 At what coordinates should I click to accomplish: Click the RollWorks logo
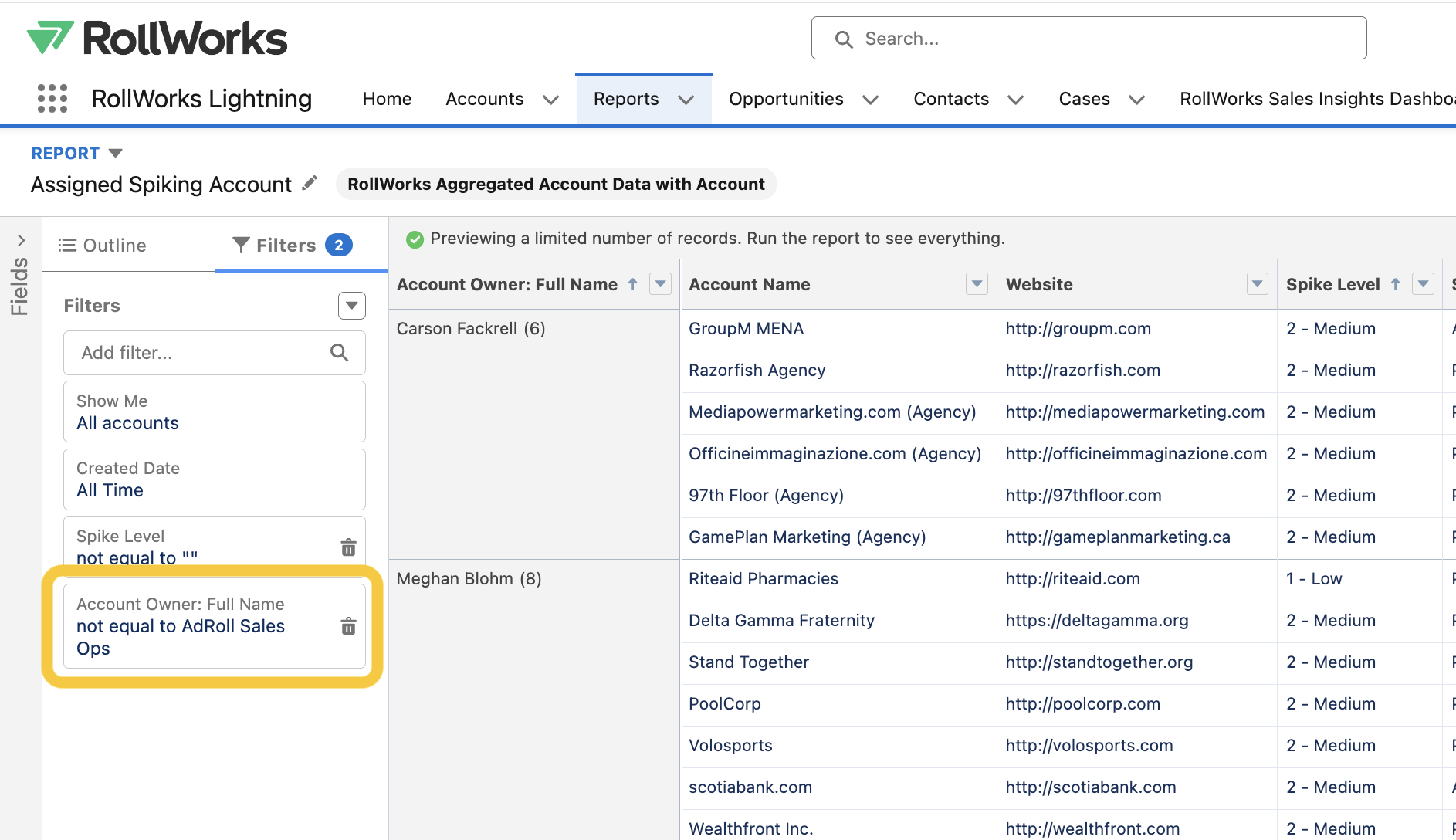(x=157, y=38)
